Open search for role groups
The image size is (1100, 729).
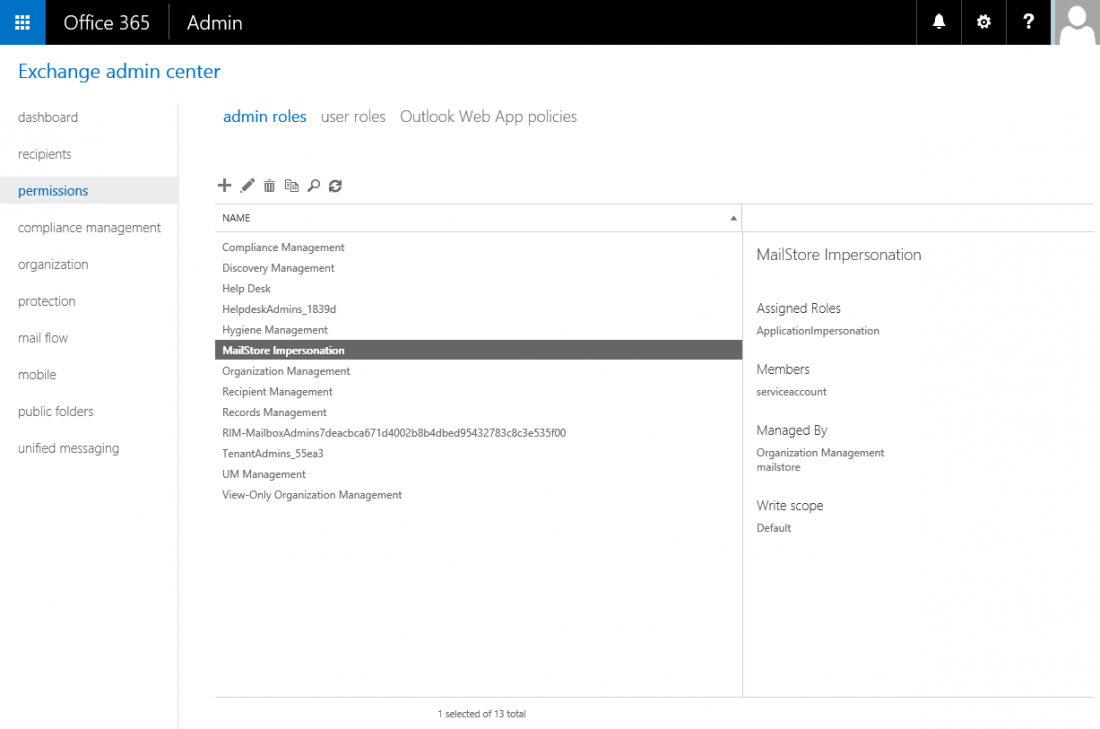[313, 185]
